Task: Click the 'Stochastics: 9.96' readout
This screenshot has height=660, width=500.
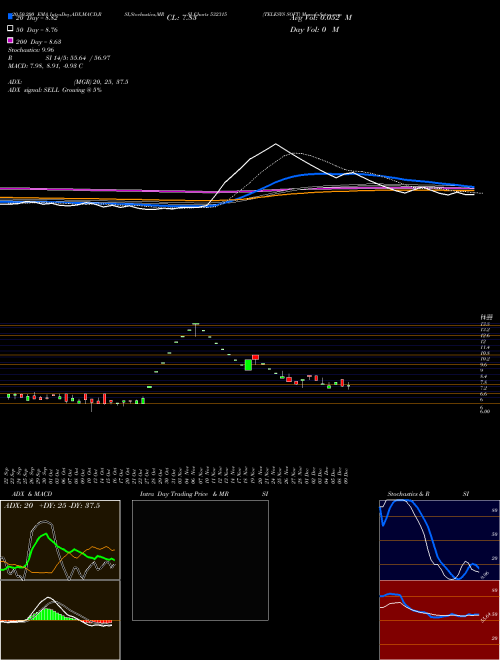Action: [31, 50]
